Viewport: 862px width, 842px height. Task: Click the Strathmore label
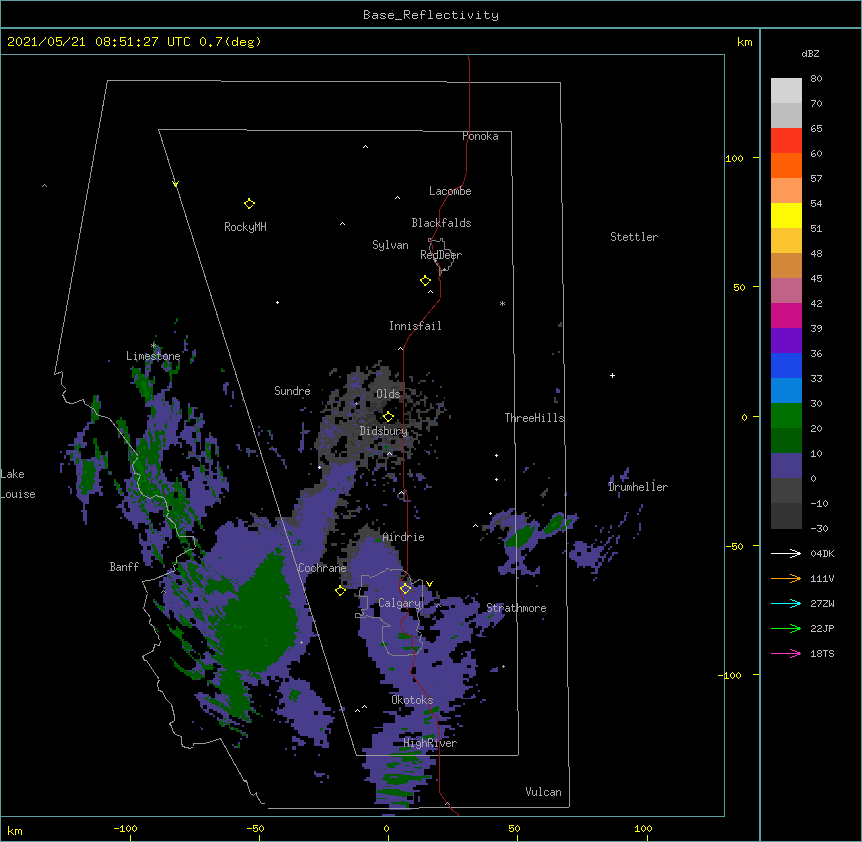[516, 608]
